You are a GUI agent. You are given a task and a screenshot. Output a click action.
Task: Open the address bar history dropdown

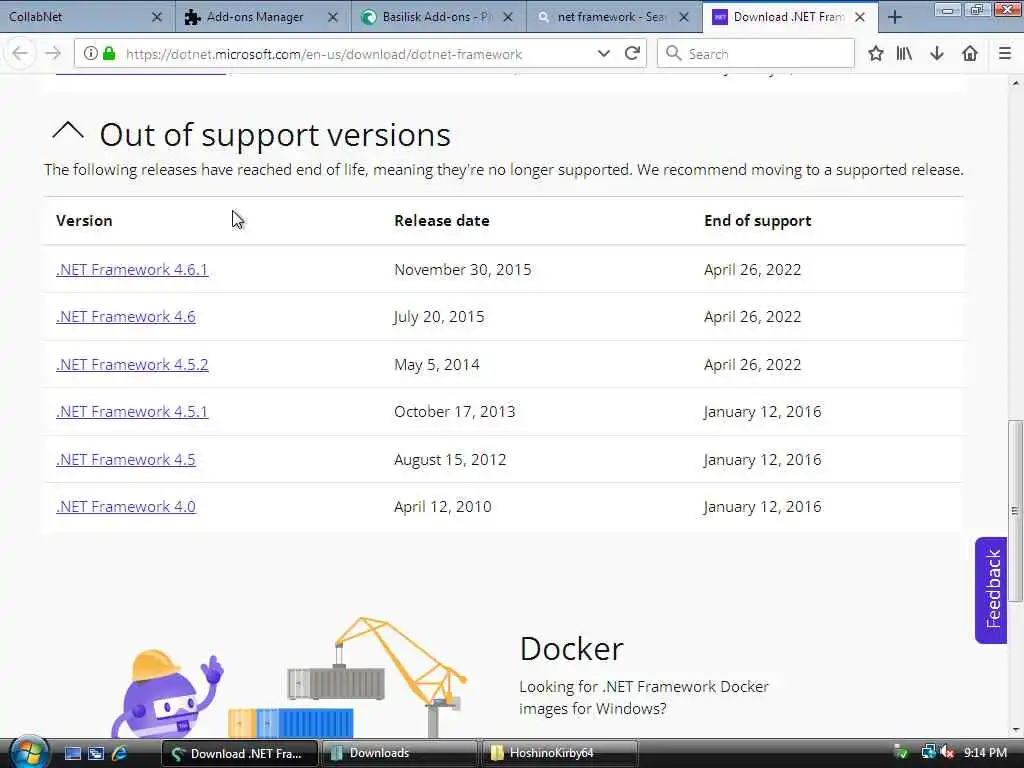pyautogui.click(x=603, y=54)
